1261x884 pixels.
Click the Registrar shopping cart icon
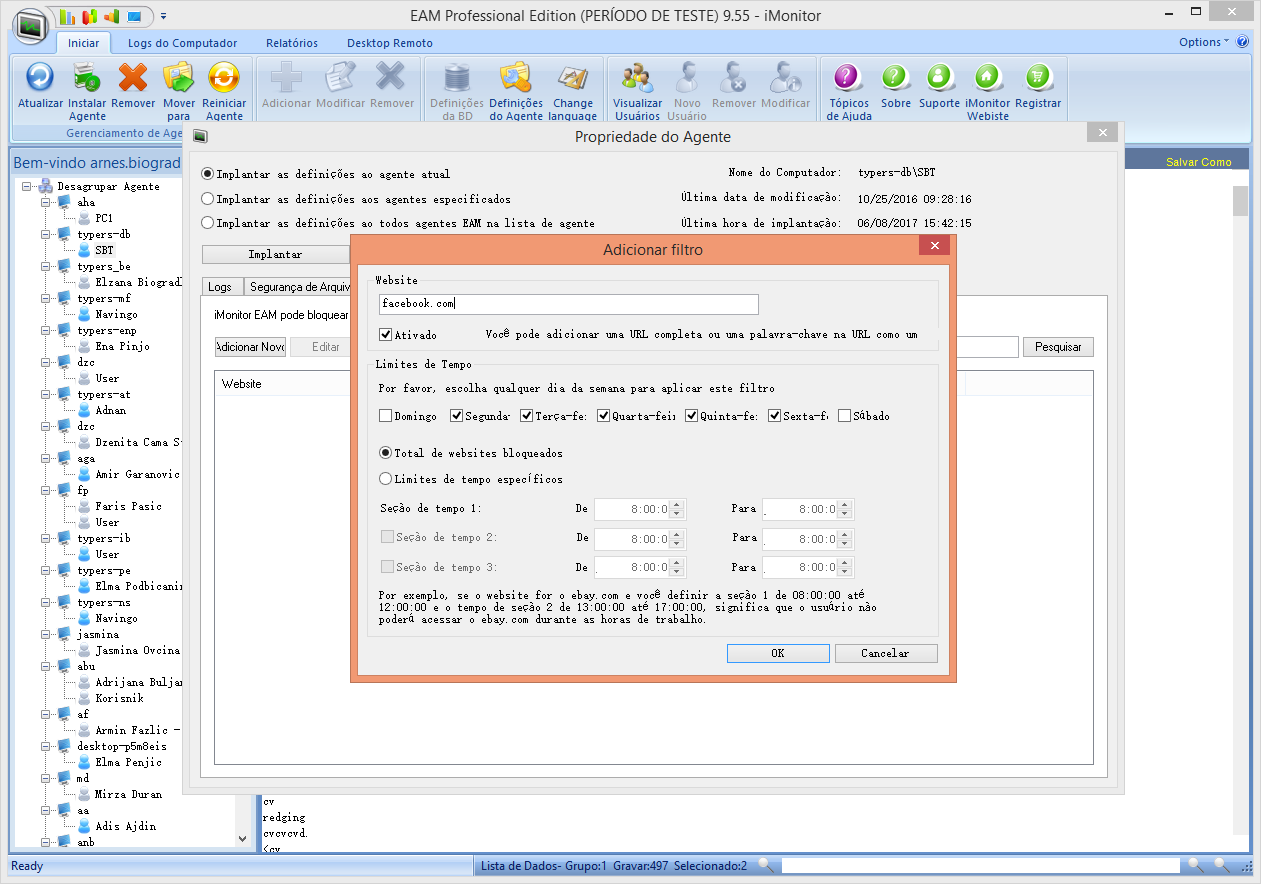tap(1038, 77)
